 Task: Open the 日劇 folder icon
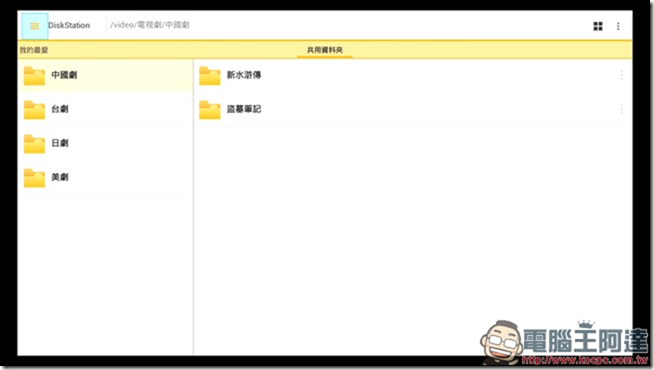point(34,144)
